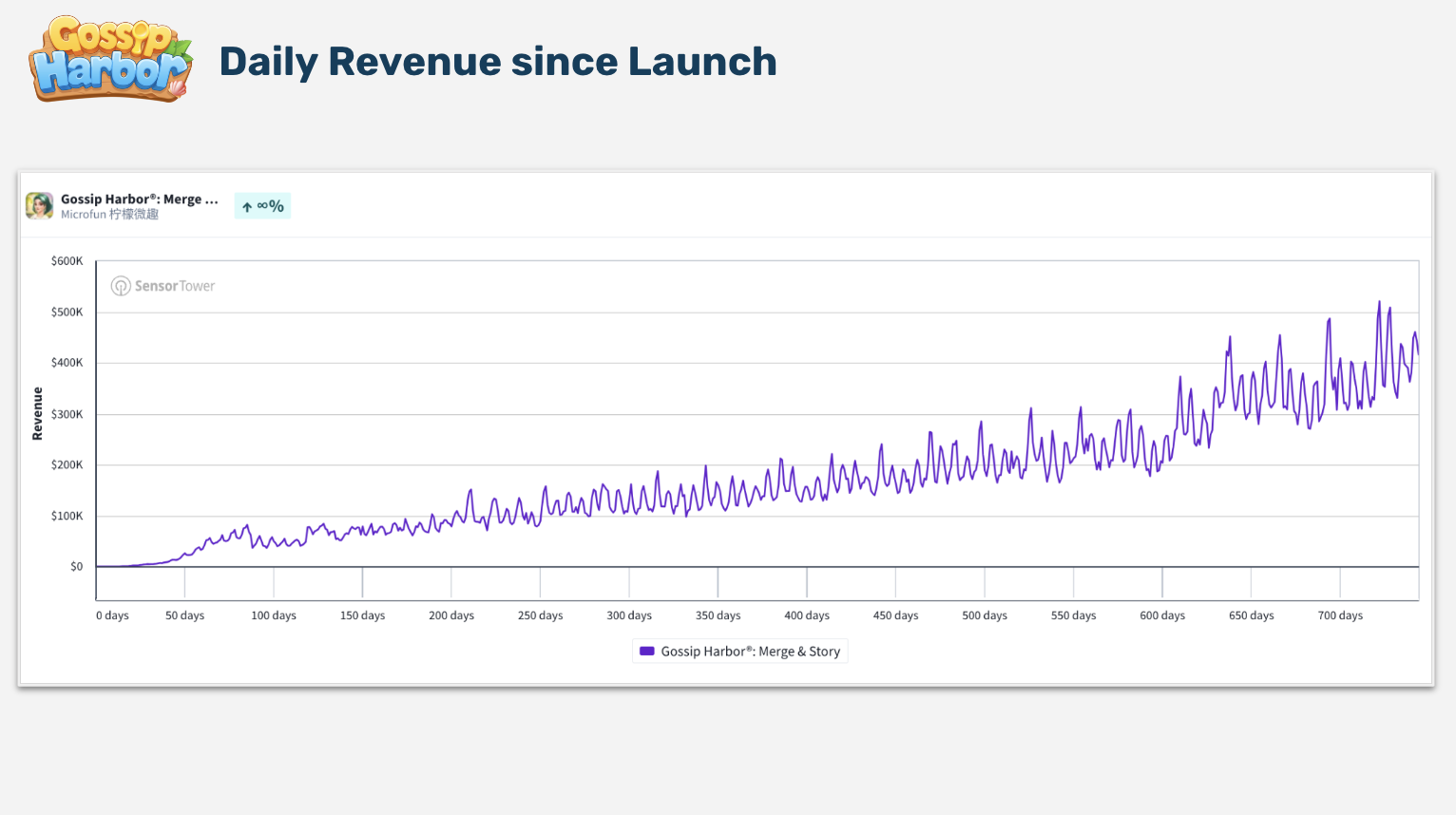Click the 'Revenue' y-axis title
This screenshot has width=1456, height=815.
click(38, 413)
